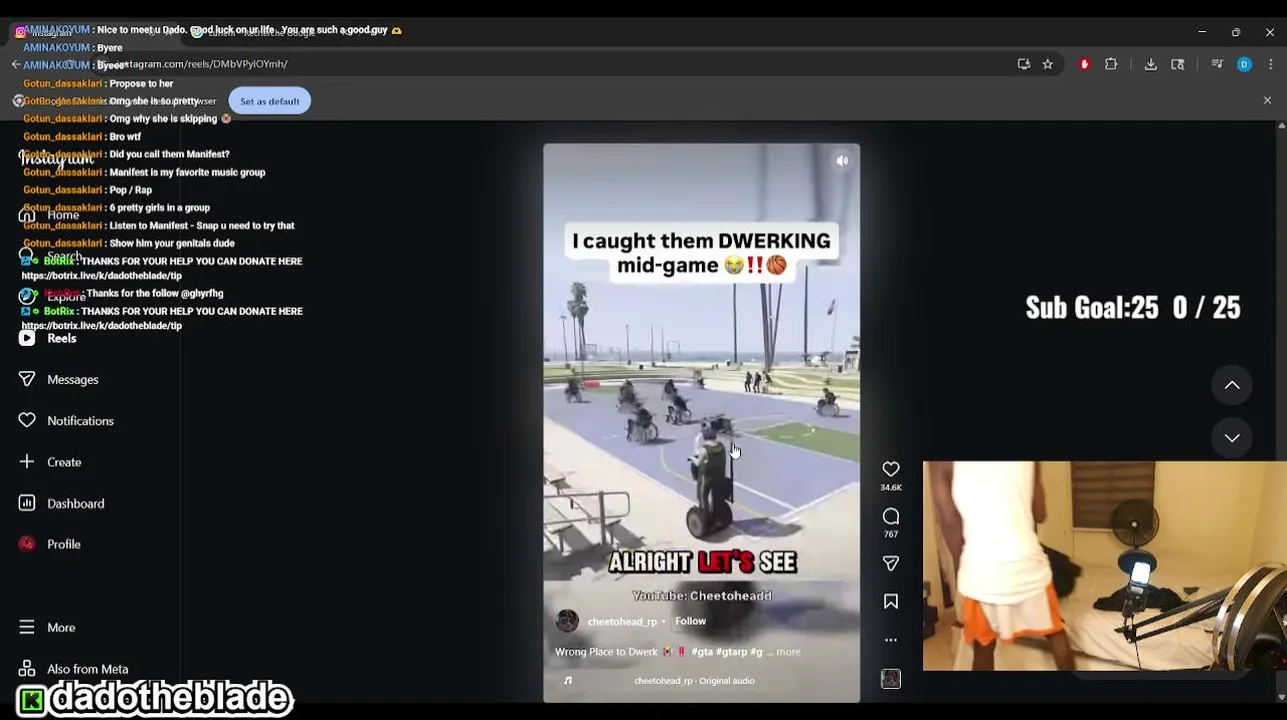Open Notifications in the Instagram sidebar
Viewport: 1287px width, 720px height.
point(80,421)
